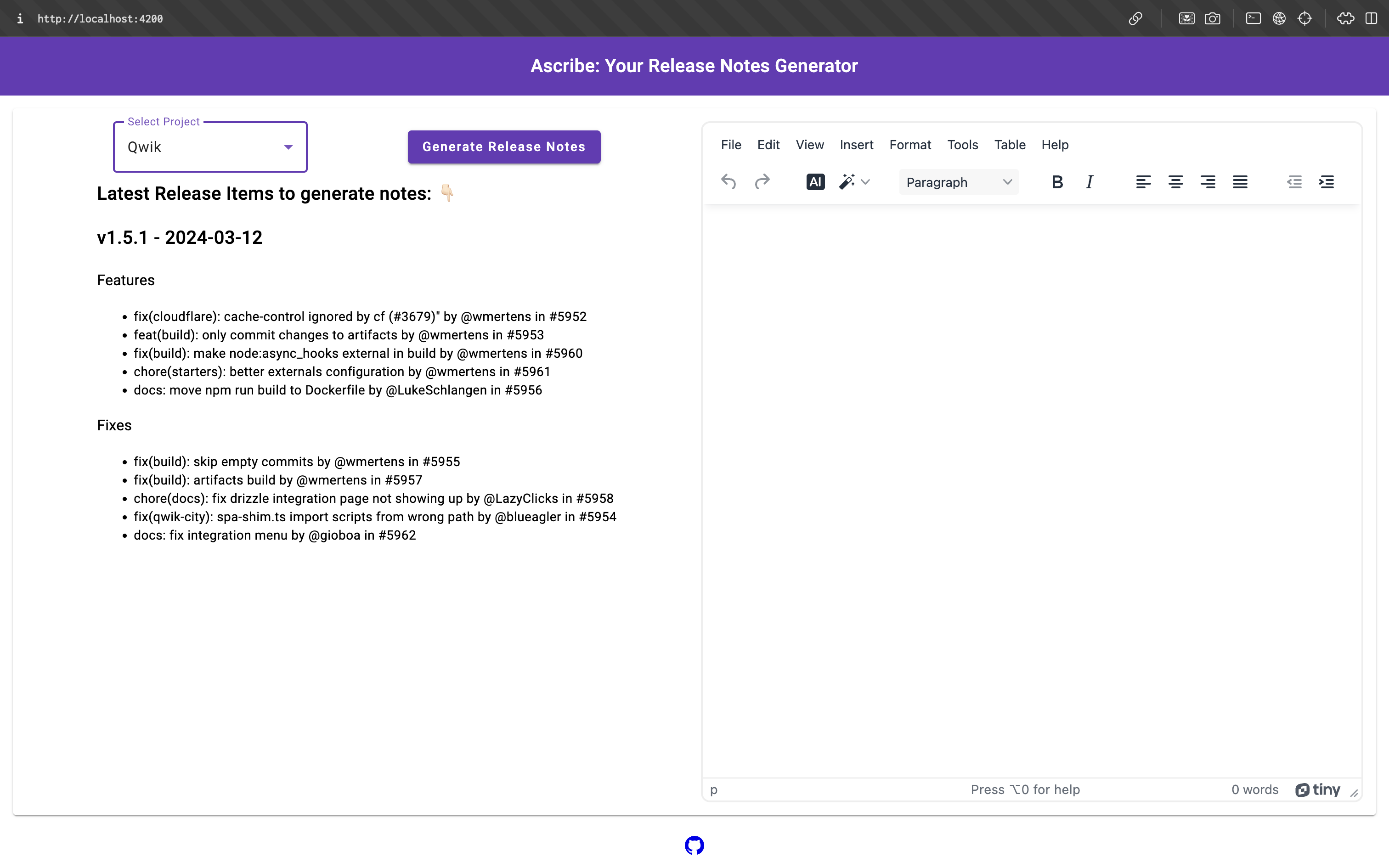Screen dimensions: 1389x868
Task: Toggle bold formatting
Action: (x=1057, y=182)
